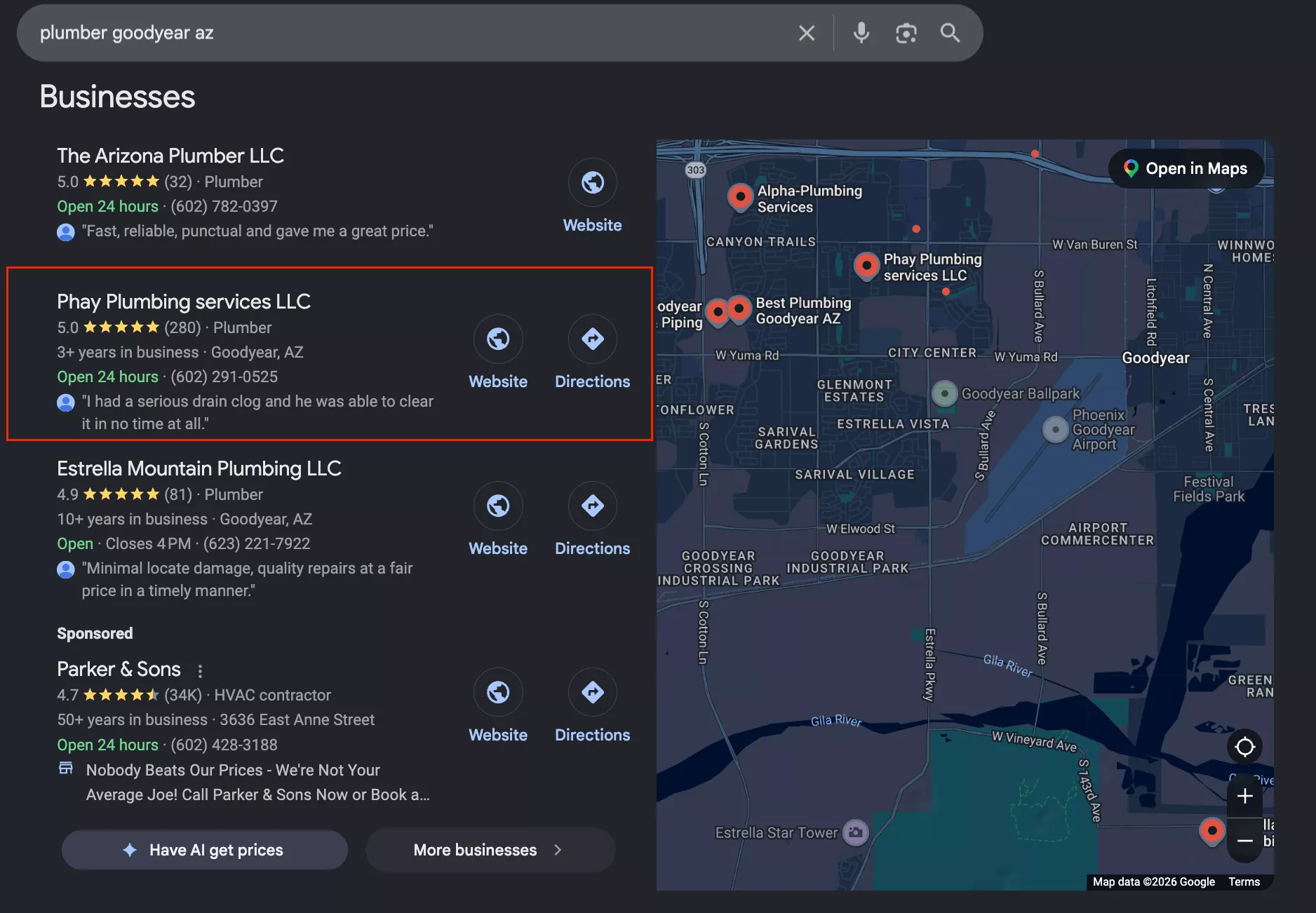Click review quote about serious drain clog

click(257, 412)
